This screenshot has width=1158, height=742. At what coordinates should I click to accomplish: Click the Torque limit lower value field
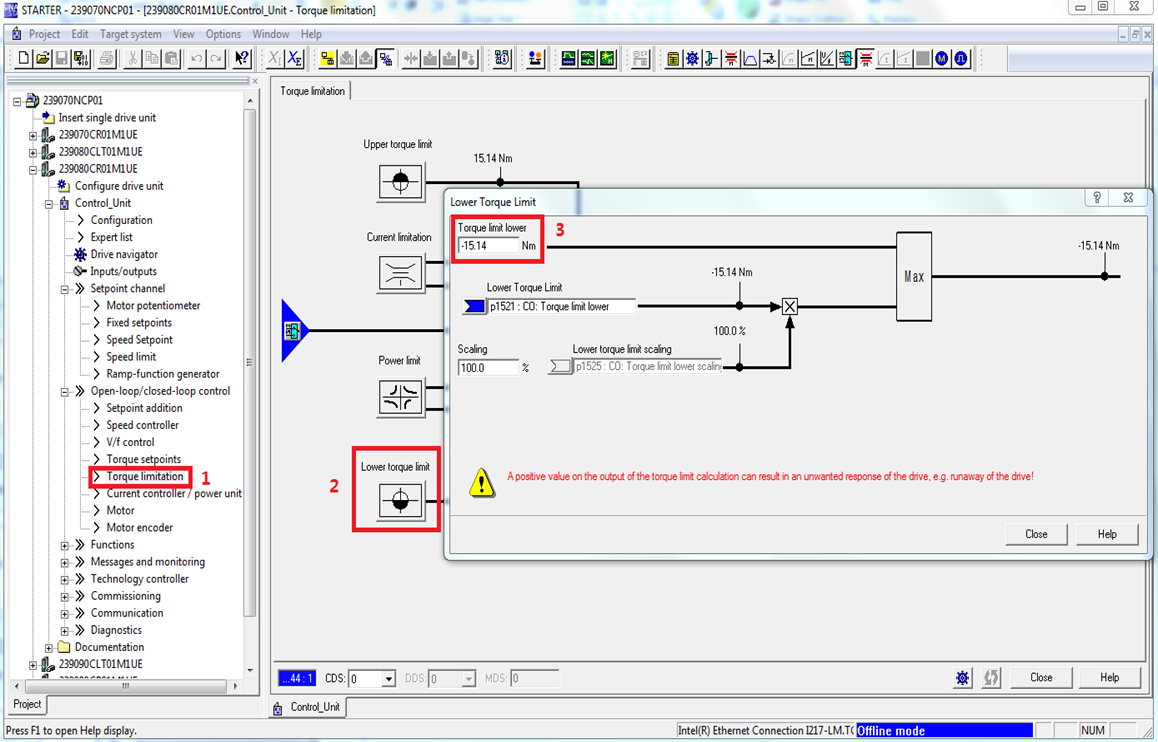[x=488, y=246]
